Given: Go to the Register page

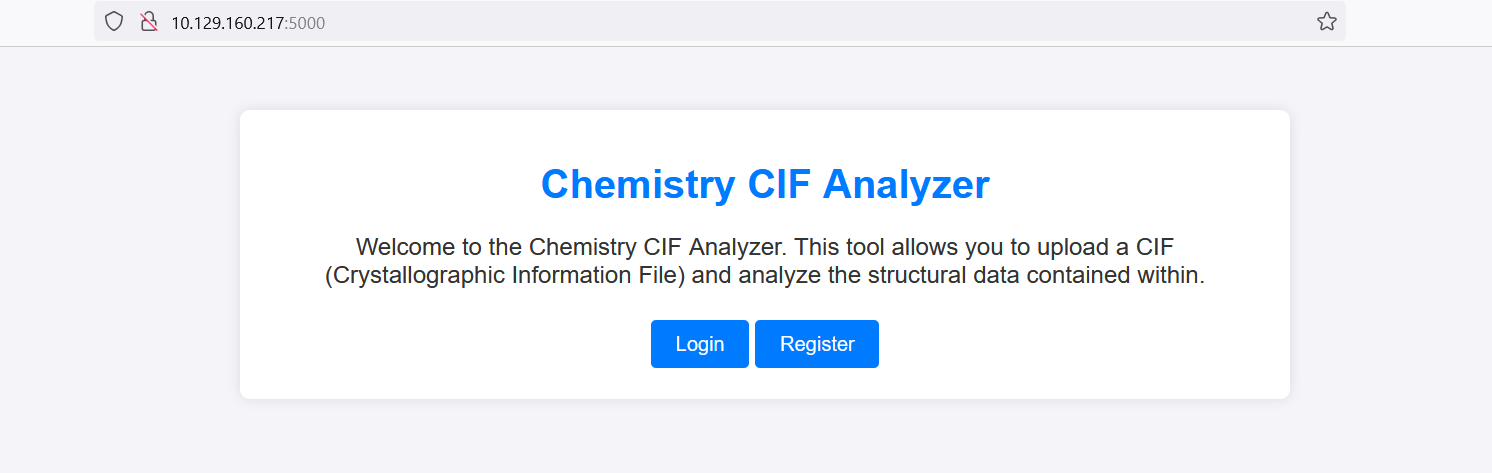Looking at the screenshot, I should (x=817, y=344).
